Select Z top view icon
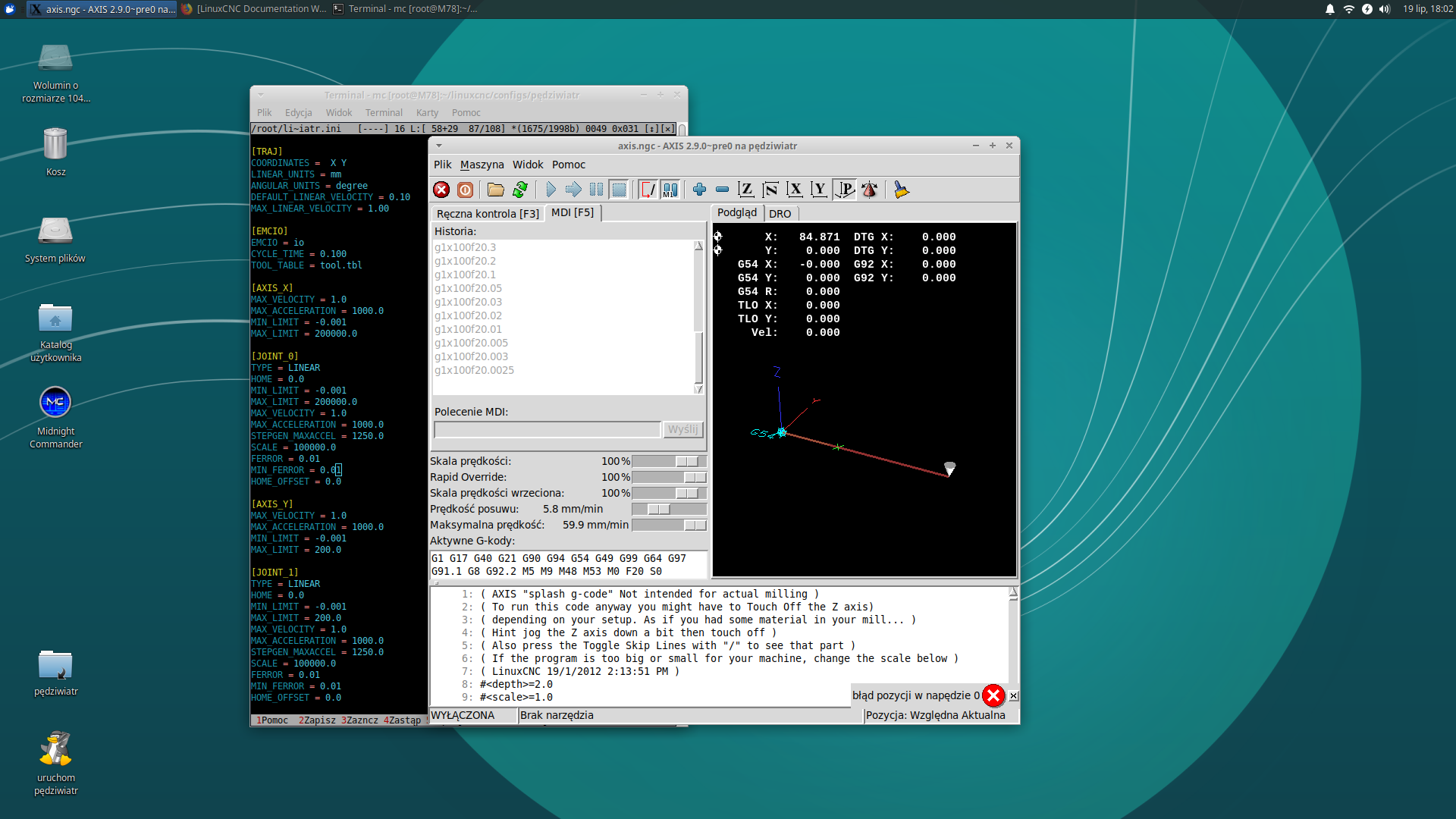 click(746, 190)
